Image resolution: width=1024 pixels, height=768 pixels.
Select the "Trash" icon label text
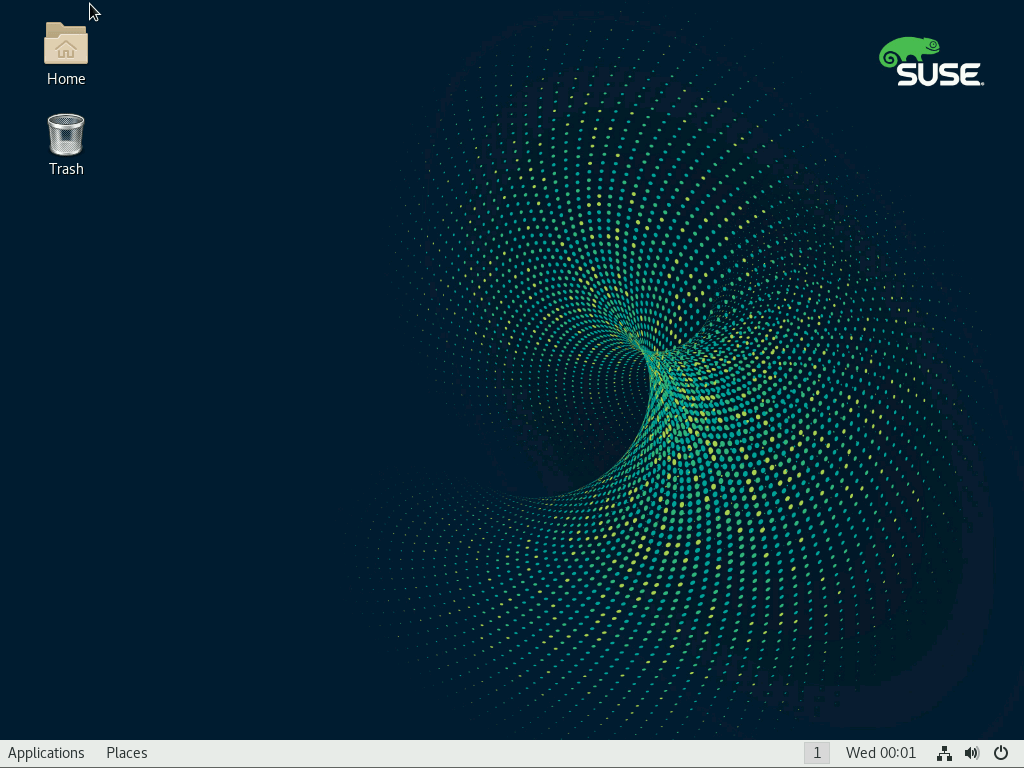point(66,169)
